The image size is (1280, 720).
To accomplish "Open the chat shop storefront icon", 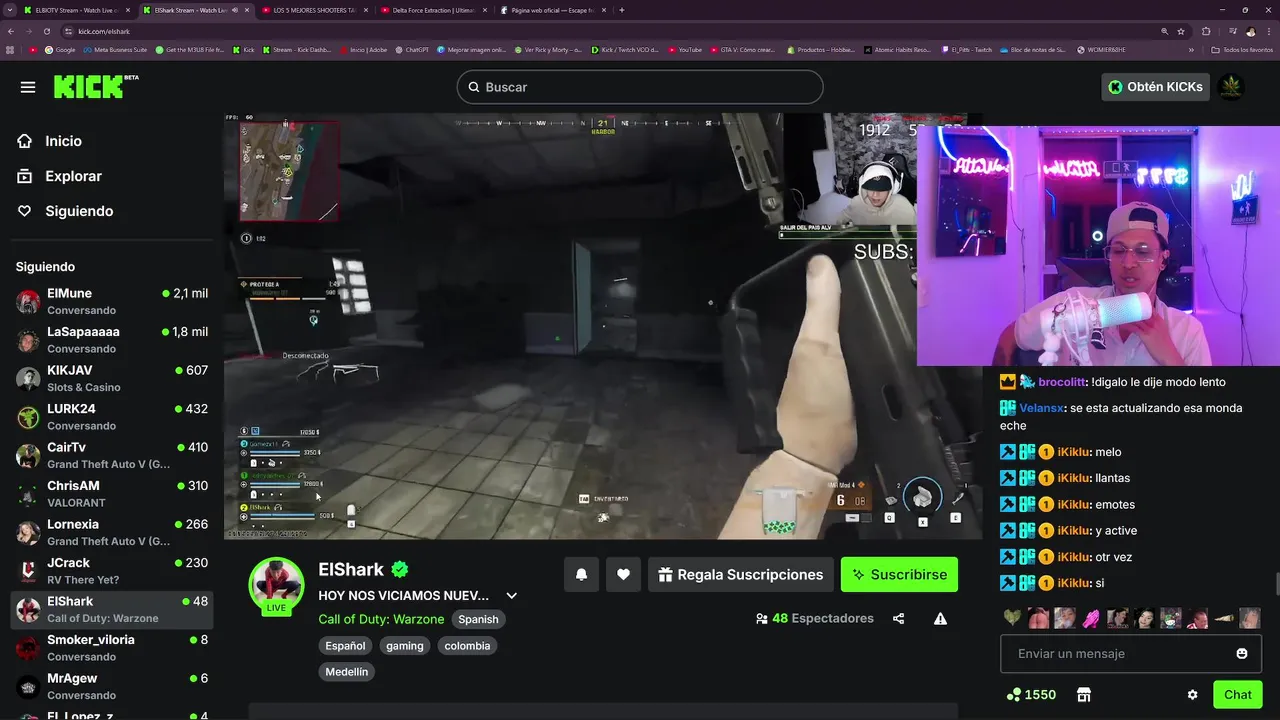I will (1083, 695).
